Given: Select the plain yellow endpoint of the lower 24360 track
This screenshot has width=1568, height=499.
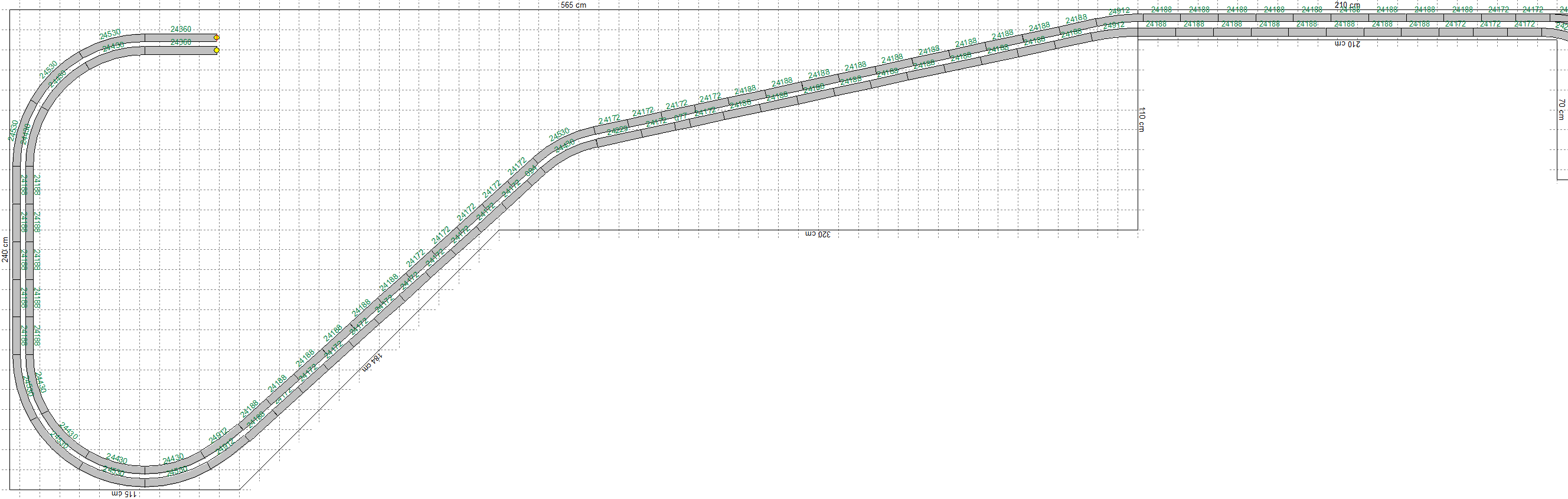Looking at the screenshot, I should coord(217,51).
